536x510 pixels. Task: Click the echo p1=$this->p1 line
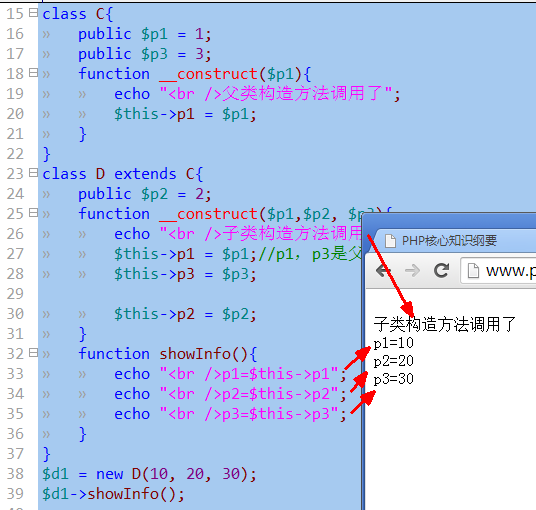click(x=230, y=374)
